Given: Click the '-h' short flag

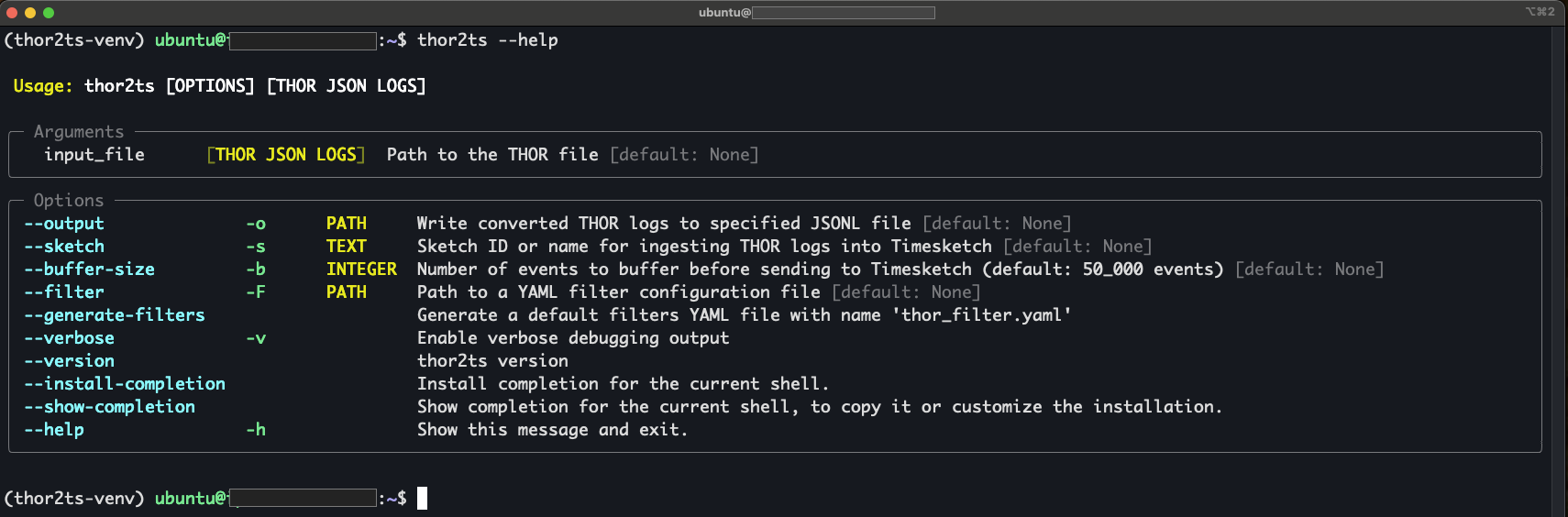Looking at the screenshot, I should tap(256, 430).
